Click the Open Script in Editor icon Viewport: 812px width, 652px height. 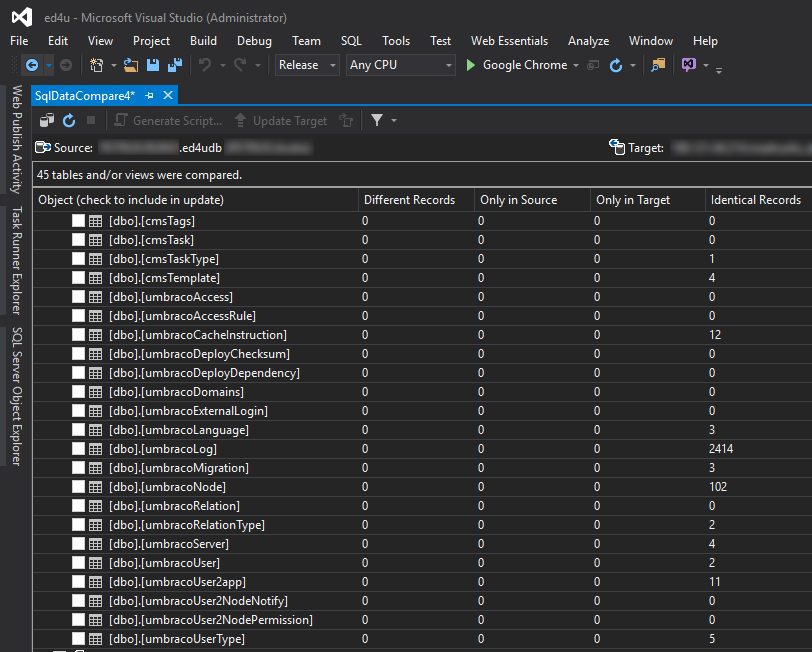click(346, 121)
